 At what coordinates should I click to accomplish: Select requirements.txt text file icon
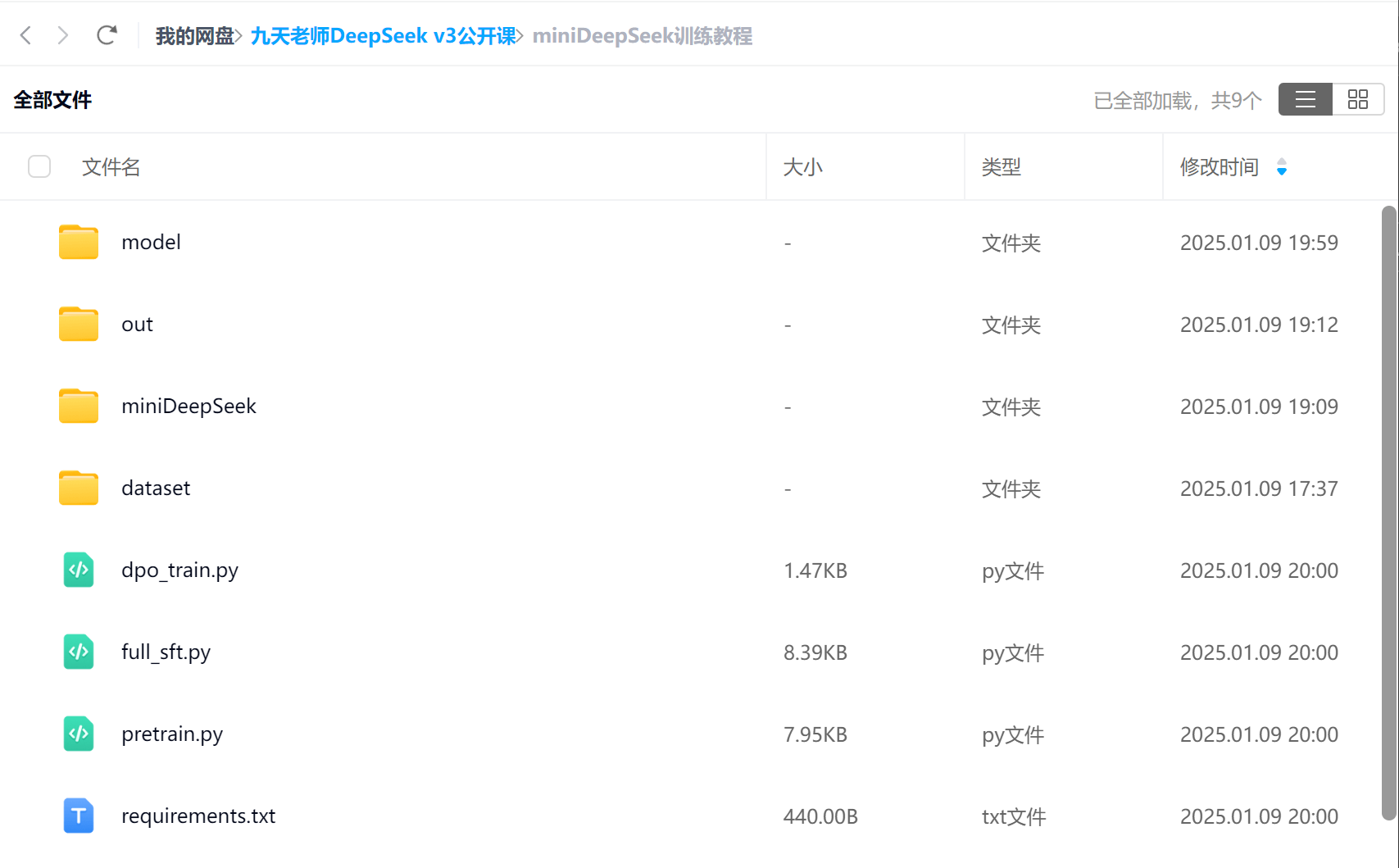(x=79, y=816)
